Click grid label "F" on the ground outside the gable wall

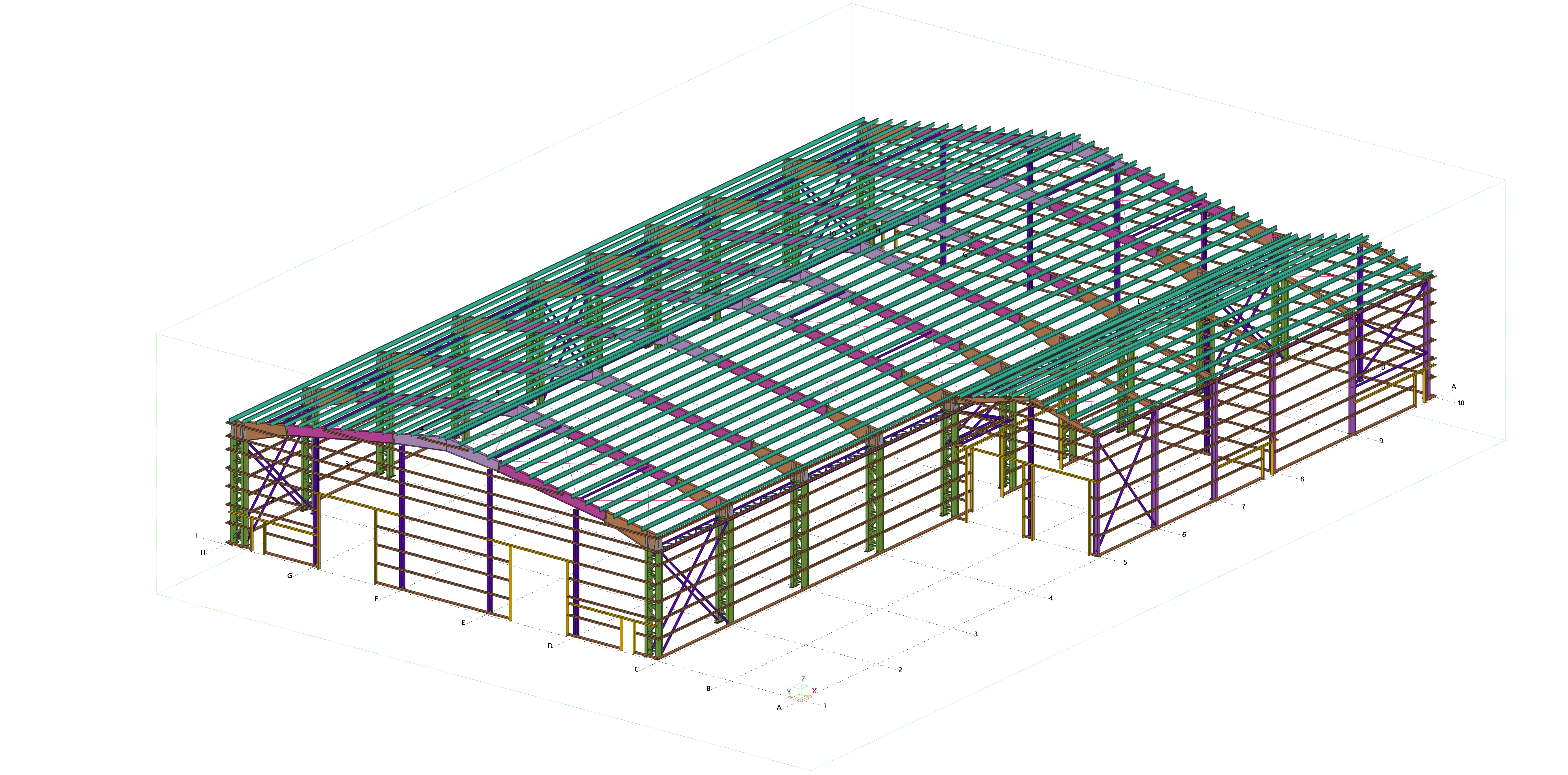[x=376, y=599]
